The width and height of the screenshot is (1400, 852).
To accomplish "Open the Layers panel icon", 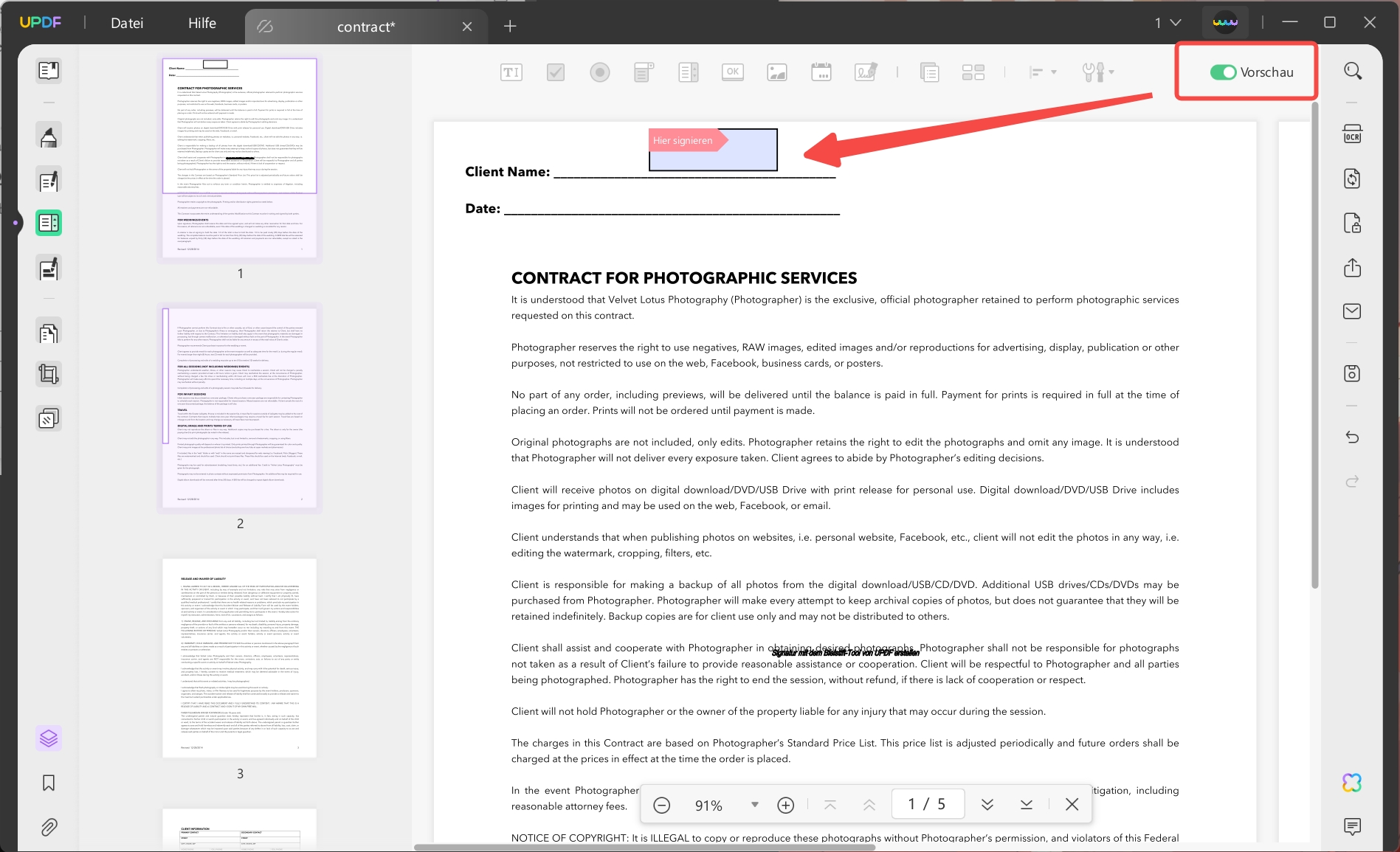I will pos(49,738).
